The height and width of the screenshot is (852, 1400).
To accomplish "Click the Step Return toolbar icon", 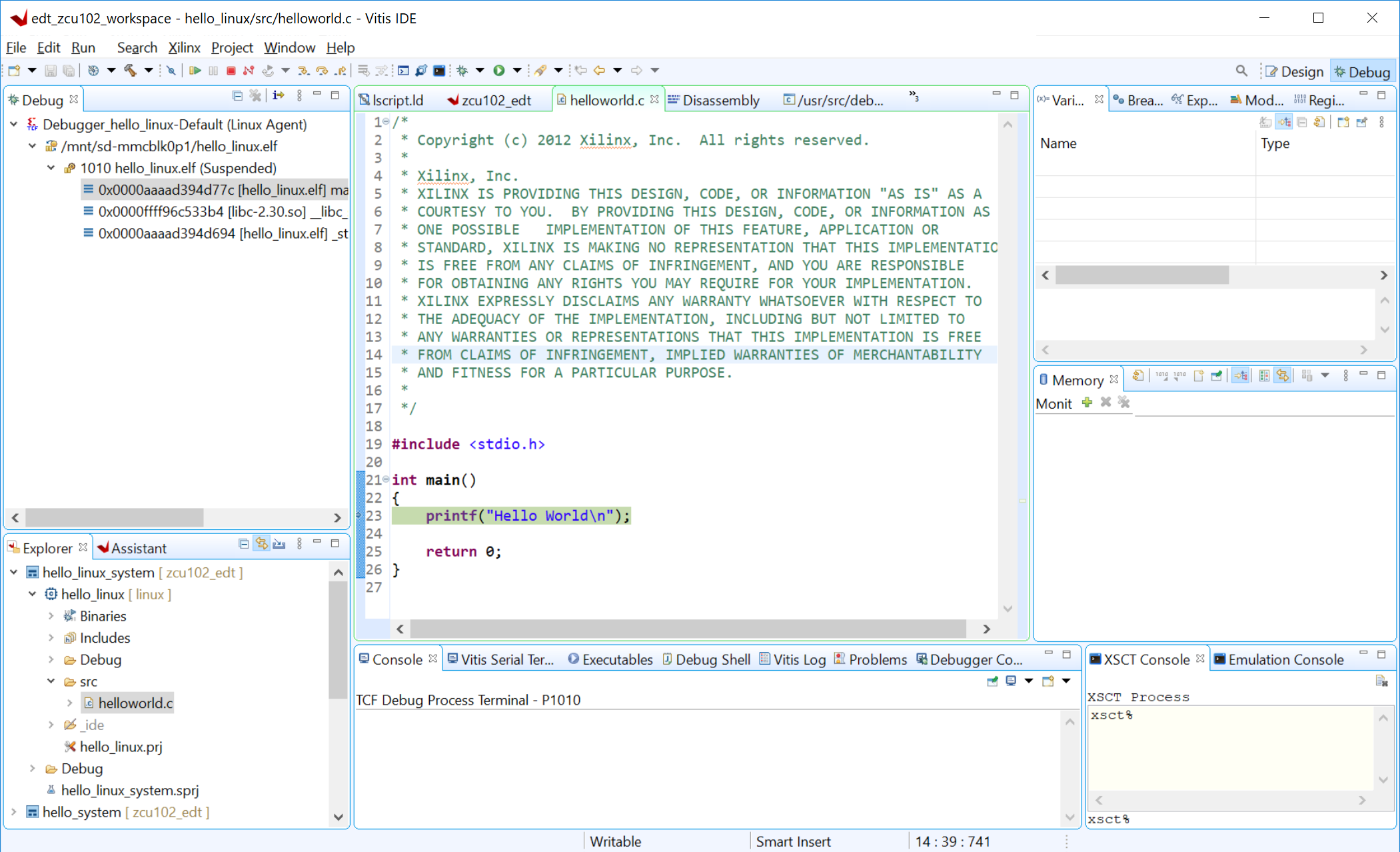I will [x=341, y=71].
